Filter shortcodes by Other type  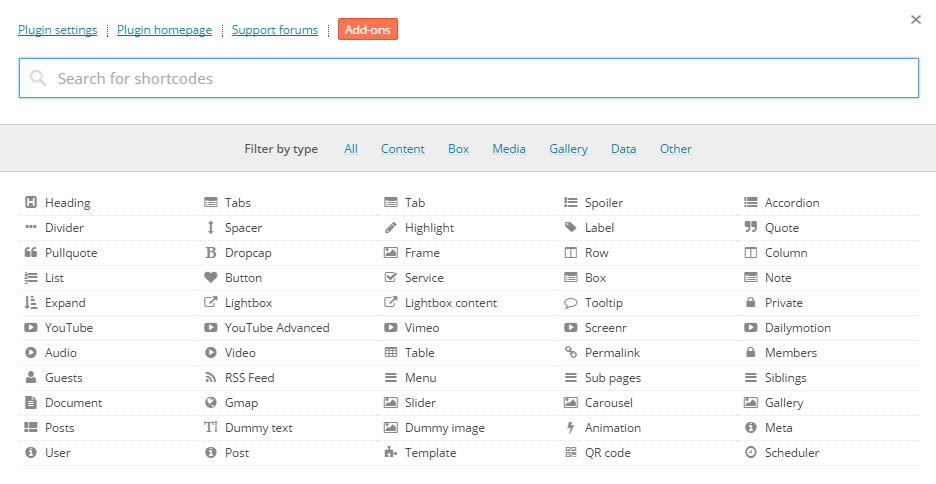(x=676, y=149)
